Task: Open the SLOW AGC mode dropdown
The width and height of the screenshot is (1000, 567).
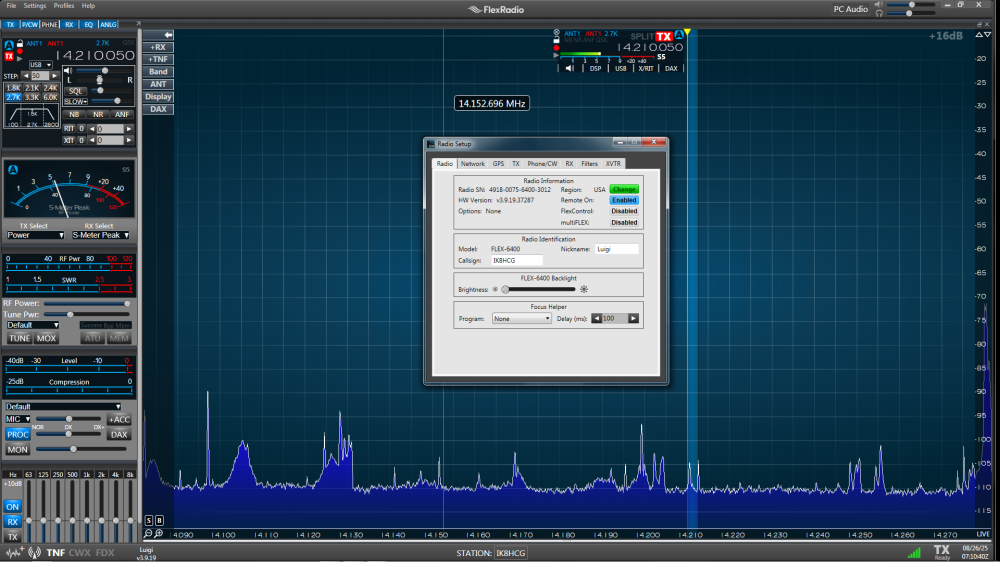Action: [x=75, y=101]
